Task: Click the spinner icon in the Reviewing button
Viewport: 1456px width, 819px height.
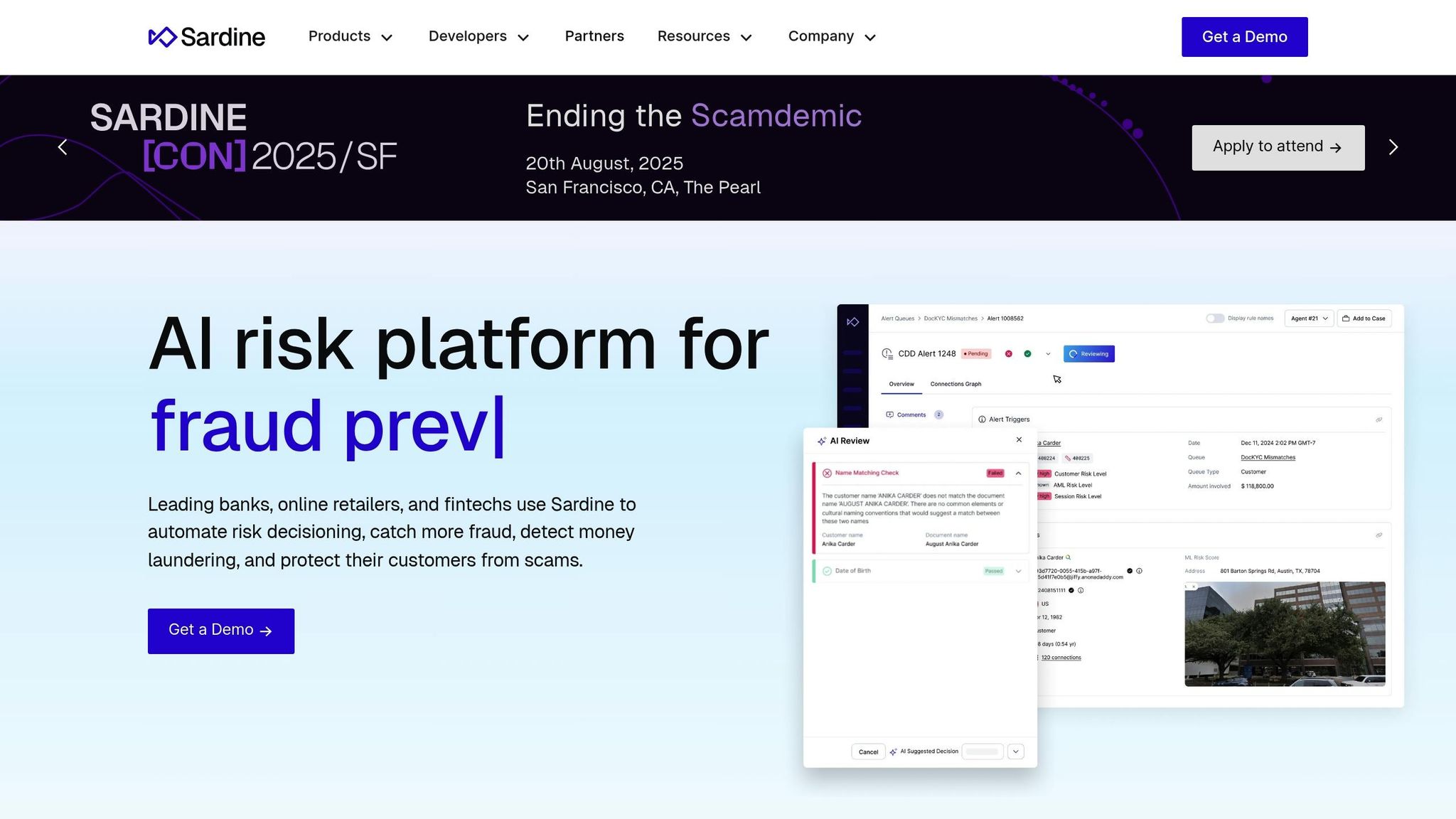Action: pos(1073,354)
